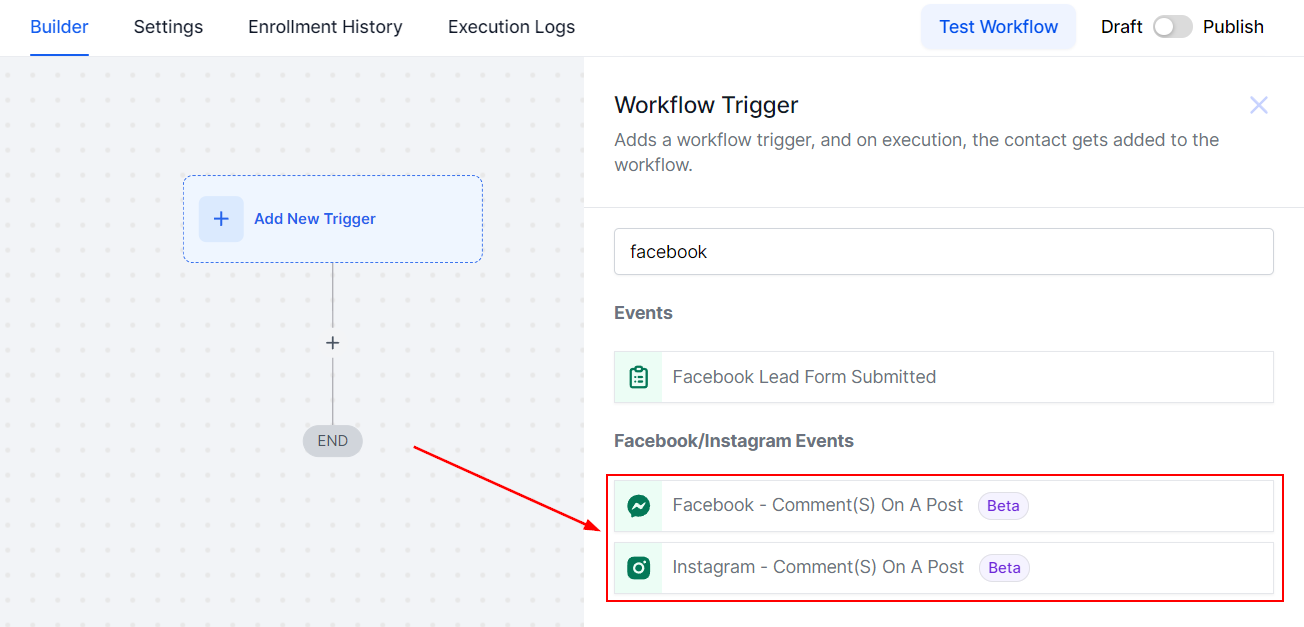Click the Publish label beside the switch
The height and width of the screenshot is (627, 1304).
[x=1233, y=27]
